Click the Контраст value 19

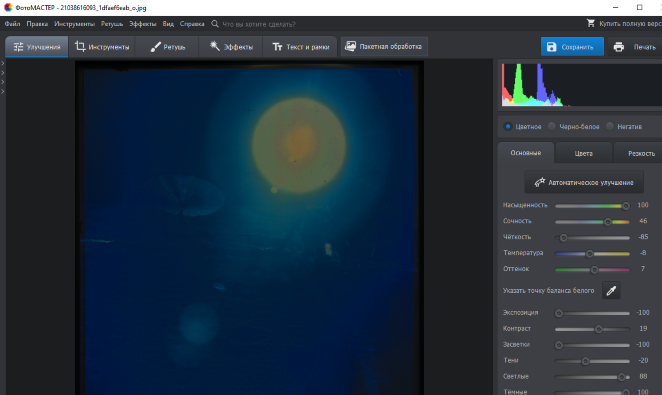pyautogui.click(x=643, y=328)
